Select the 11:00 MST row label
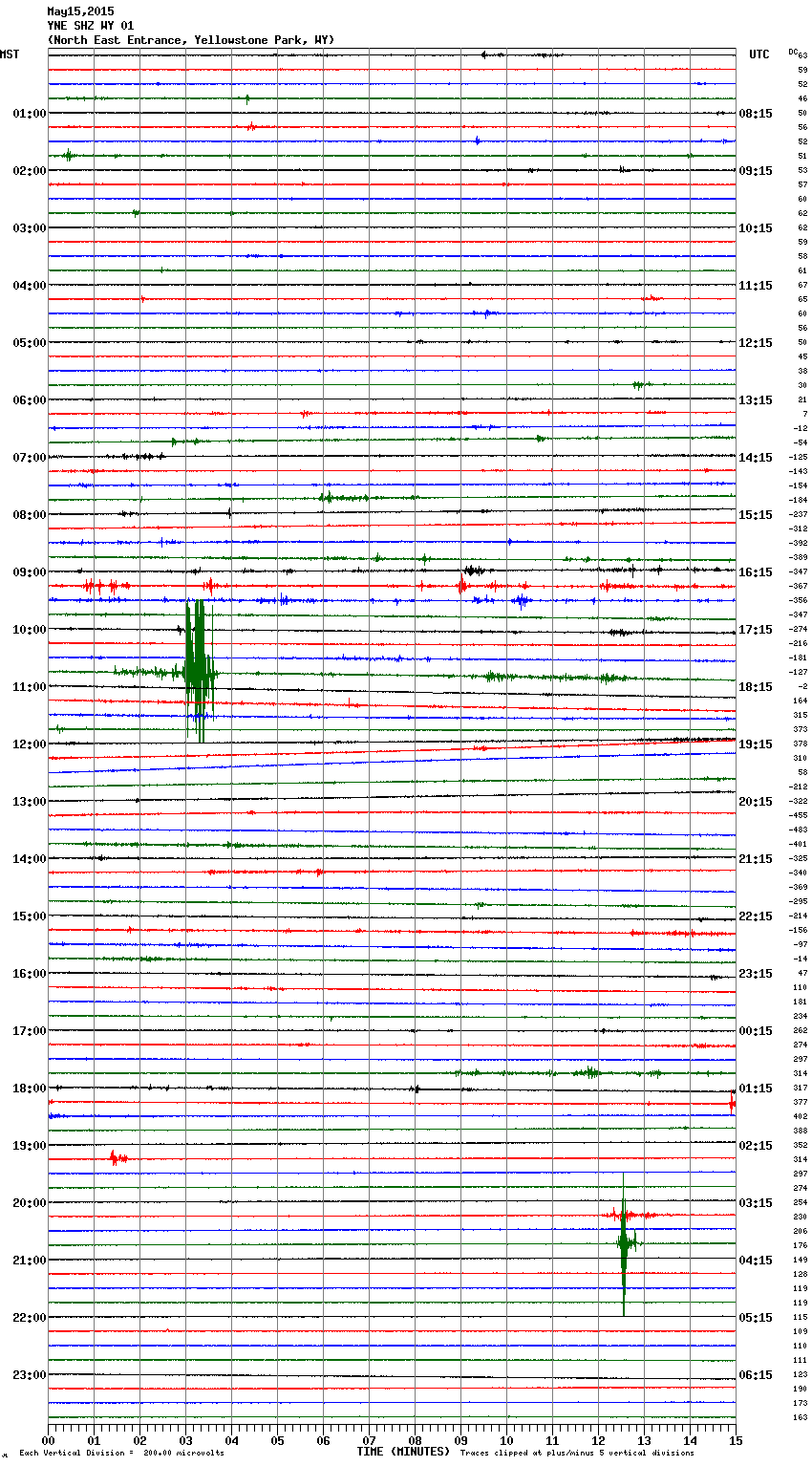The height and width of the screenshot is (1466, 812). pos(30,687)
